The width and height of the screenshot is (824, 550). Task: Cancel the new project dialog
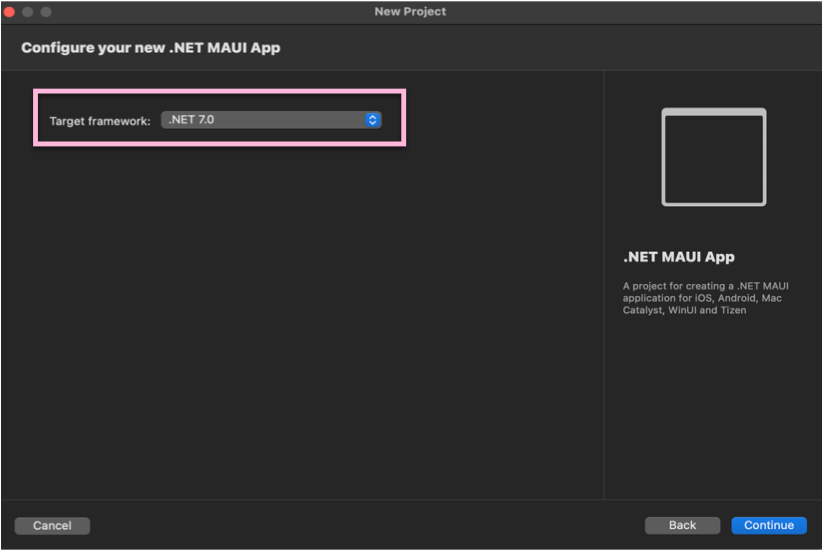click(52, 526)
